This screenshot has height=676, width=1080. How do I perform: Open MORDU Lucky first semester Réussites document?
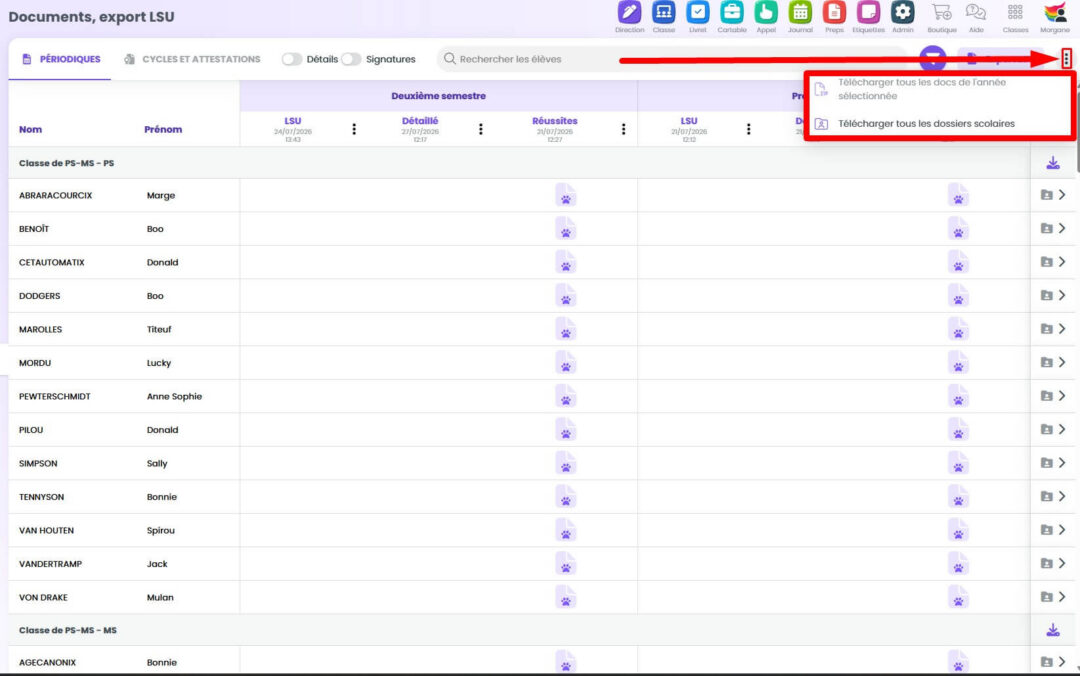(x=958, y=362)
